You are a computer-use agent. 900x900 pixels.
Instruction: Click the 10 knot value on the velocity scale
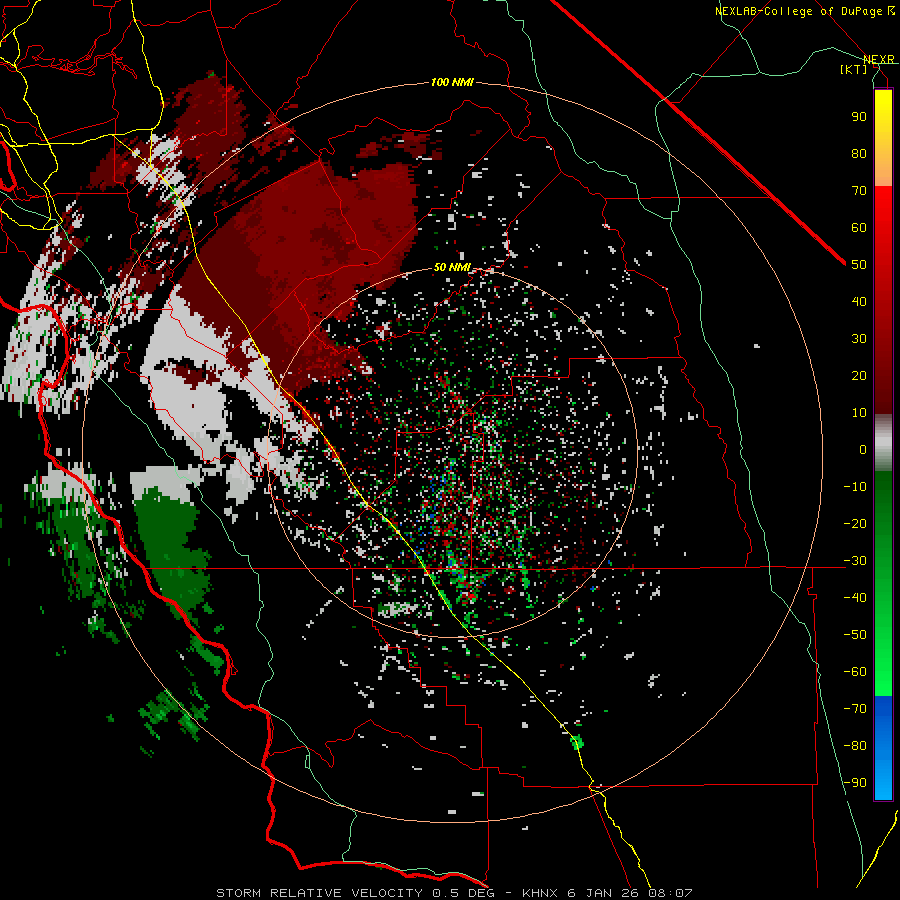point(859,413)
